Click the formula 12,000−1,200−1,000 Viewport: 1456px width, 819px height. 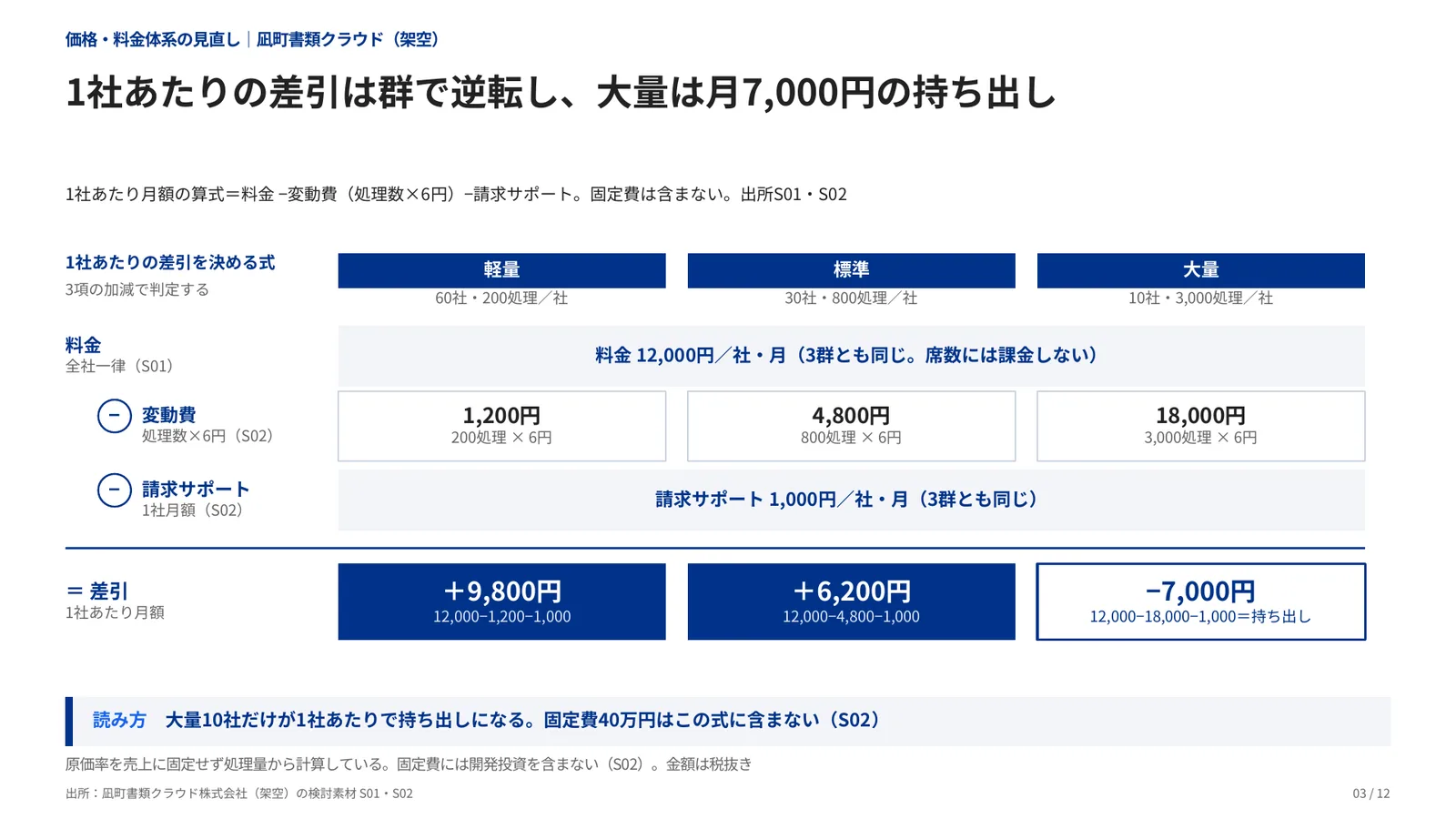[501, 617]
